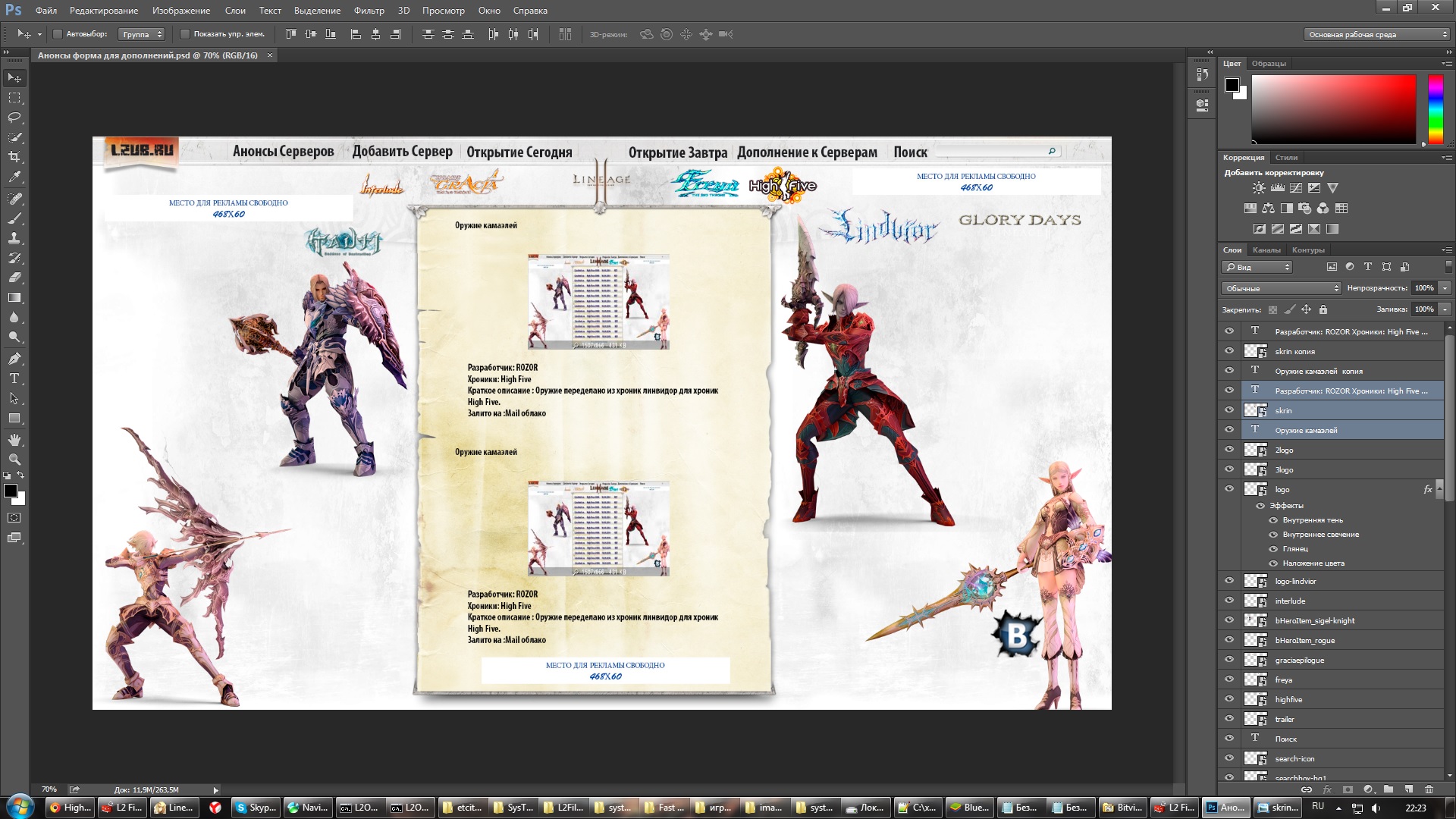The height and width of the screenshot is (819, 1456).
Task: Click the rainbow hue strip
Action: 1436,109
